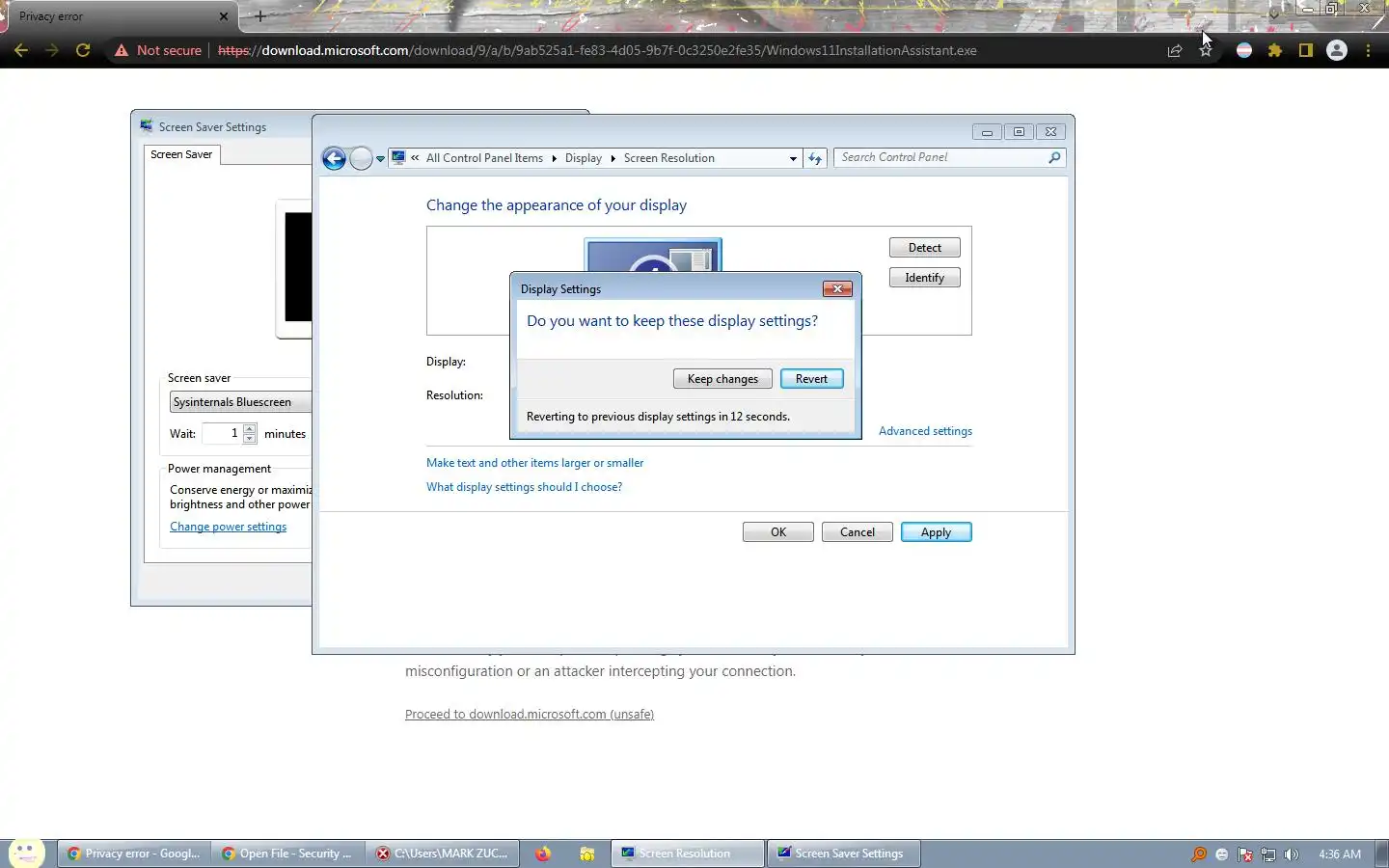The height and width of the screenshot is (868, 1389).
Task: Open the recent pages dropdown arrow
Action: click(x=381, y=159)
